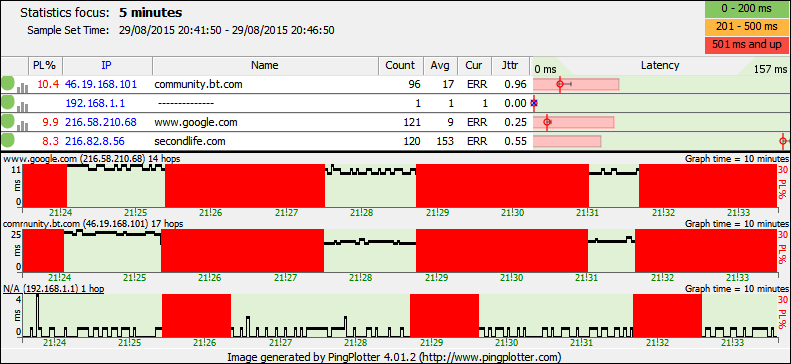This screenshot has height=364, width=791.
Task: Click IP address 46.19.168.101
Action: 101,84
